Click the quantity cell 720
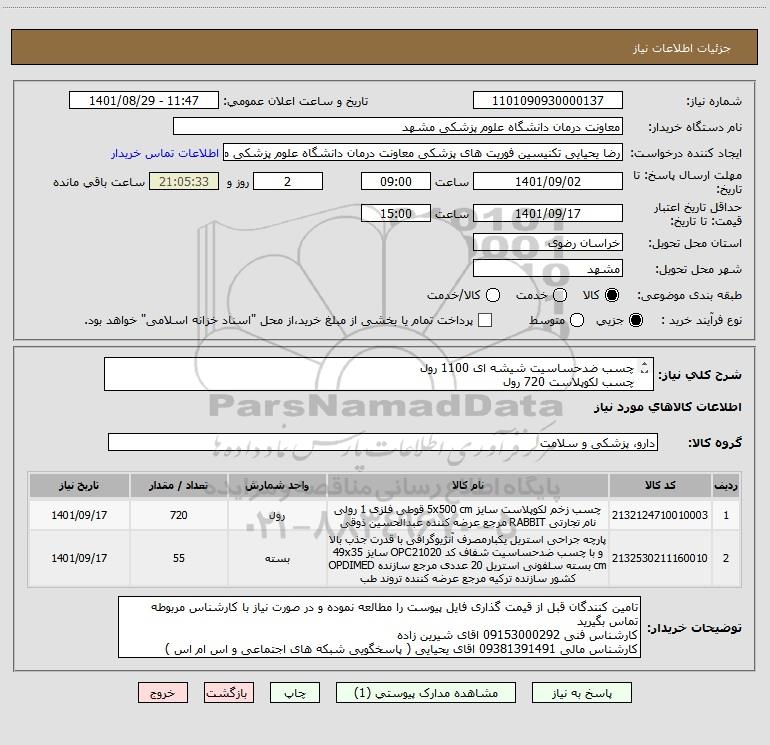The image size is (770, 745). coord(178,515)
